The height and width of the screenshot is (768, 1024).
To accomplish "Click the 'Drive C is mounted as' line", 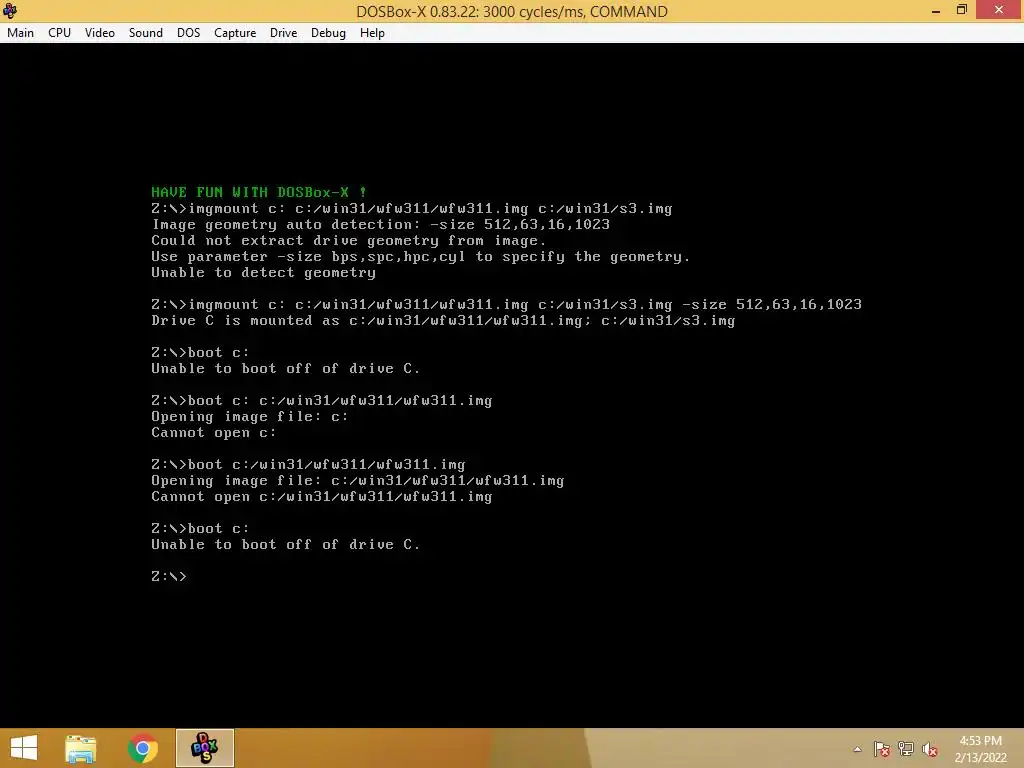I will pos(443,320).
